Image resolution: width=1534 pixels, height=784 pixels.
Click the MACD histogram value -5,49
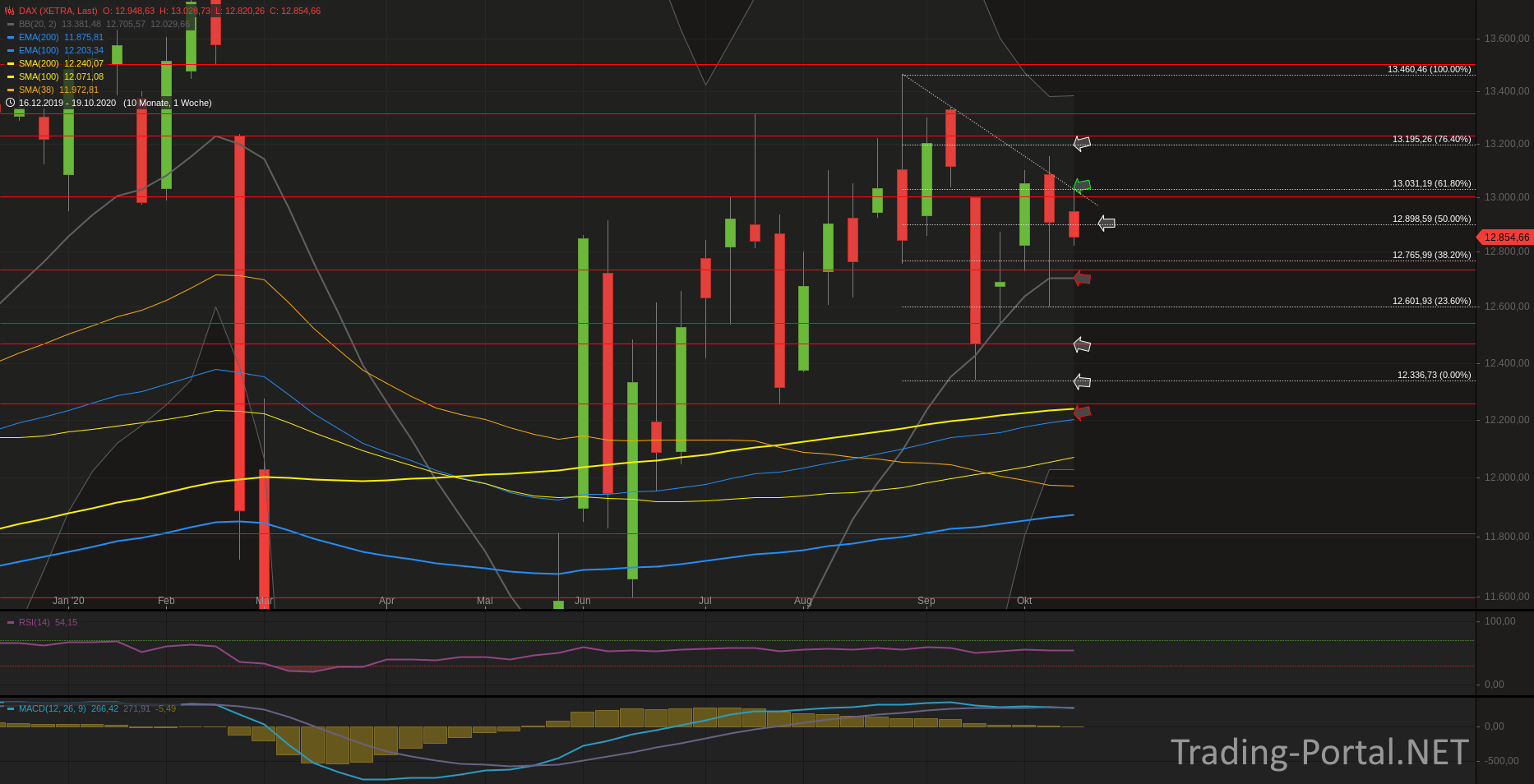tap(166, 708)
